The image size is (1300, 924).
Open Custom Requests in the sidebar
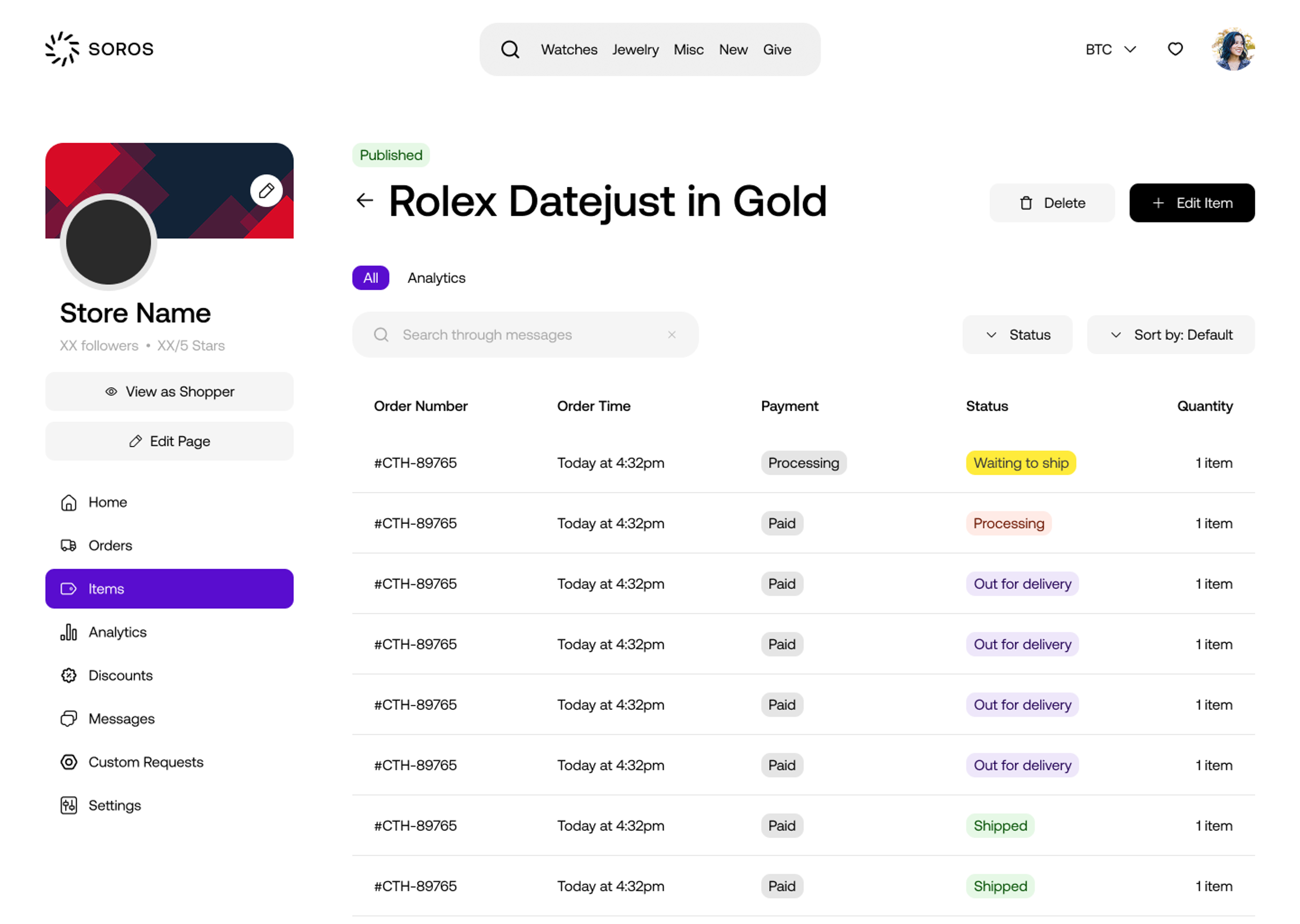[170, 763]
